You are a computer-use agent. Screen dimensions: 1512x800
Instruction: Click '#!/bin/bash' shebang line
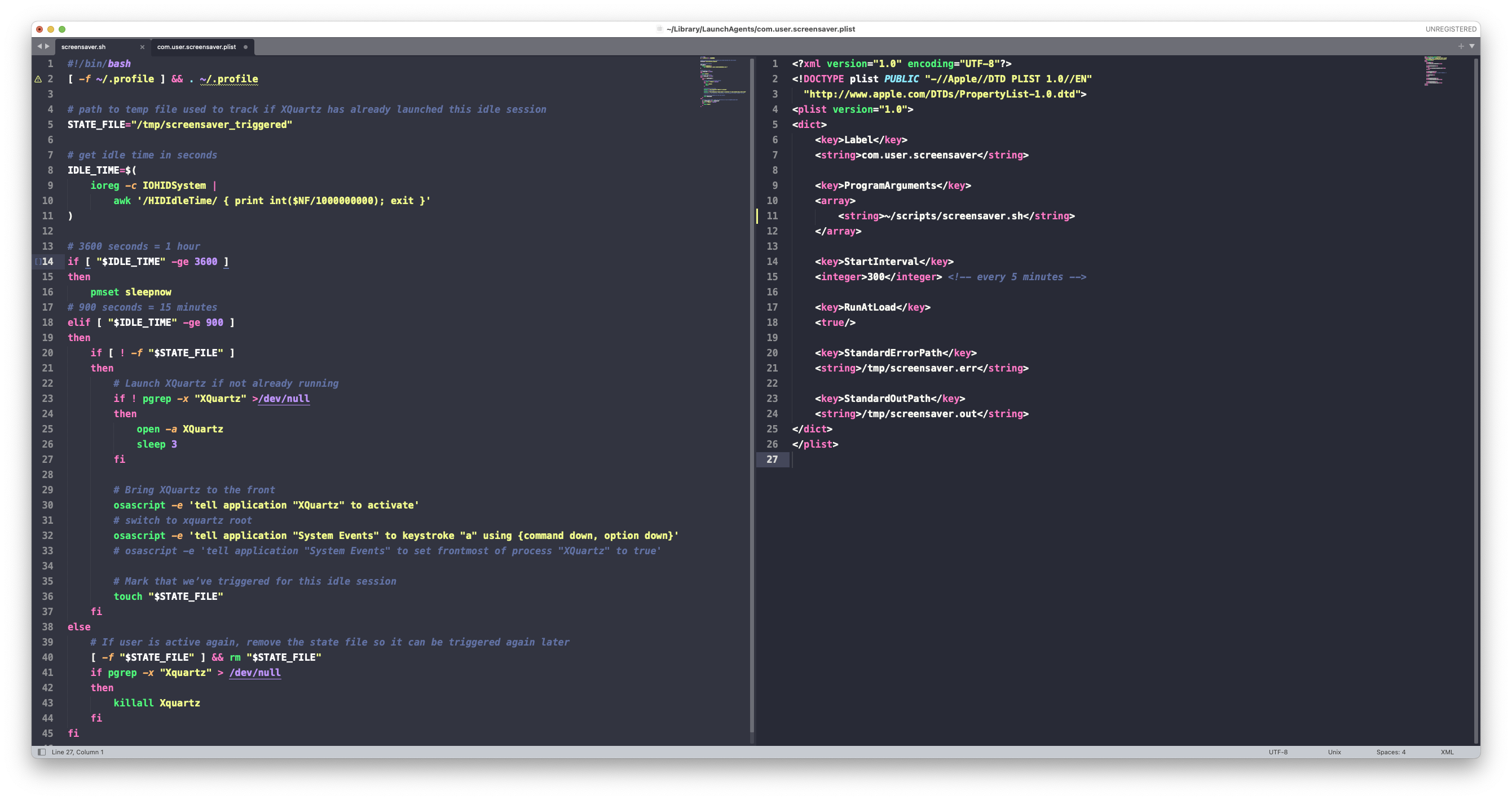point(99,64)
